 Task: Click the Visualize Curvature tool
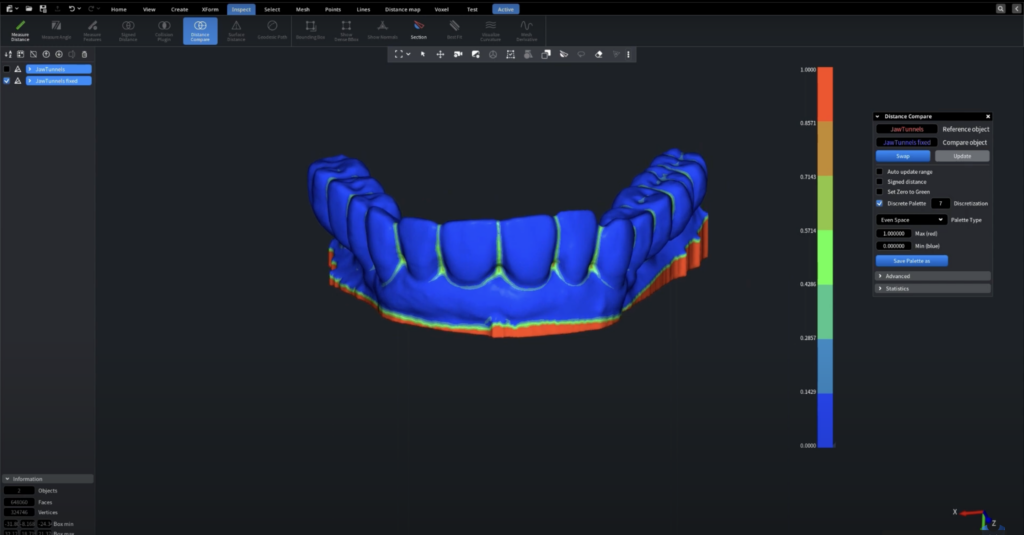(490, 29)
